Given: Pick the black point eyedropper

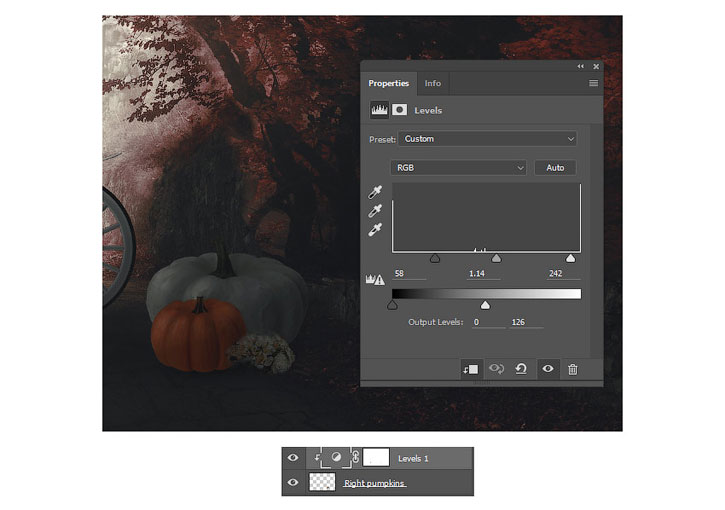Looking at the screenshot, I should point(375,192).
